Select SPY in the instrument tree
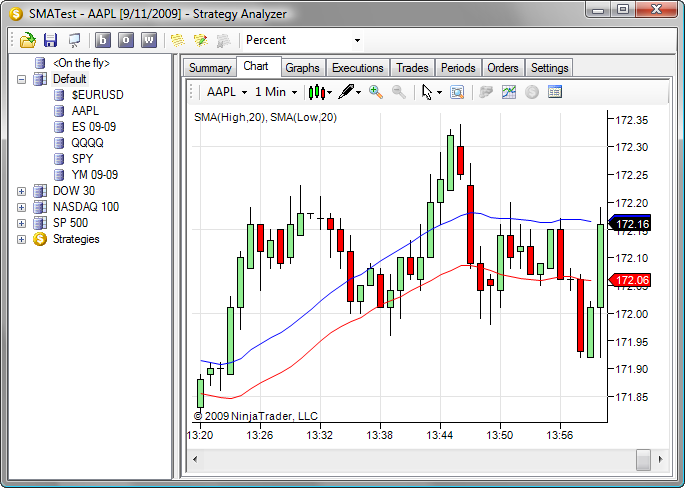Screen dimensions: 685x488 [x=82, y=159]
